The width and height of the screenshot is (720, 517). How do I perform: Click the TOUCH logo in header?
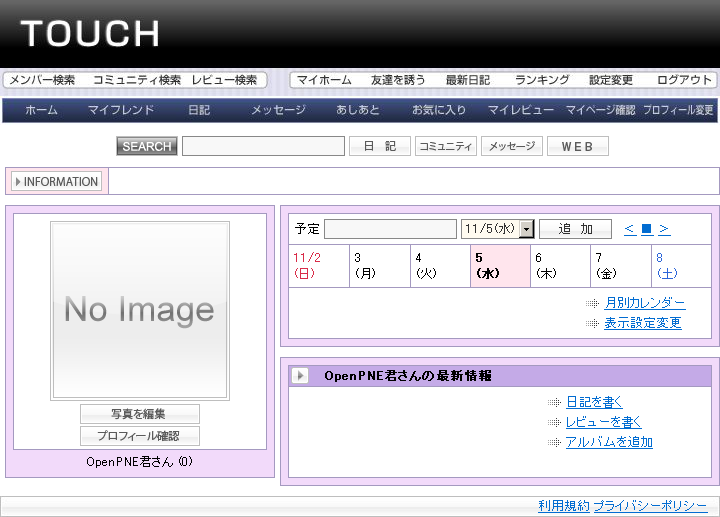click(90, 34)
